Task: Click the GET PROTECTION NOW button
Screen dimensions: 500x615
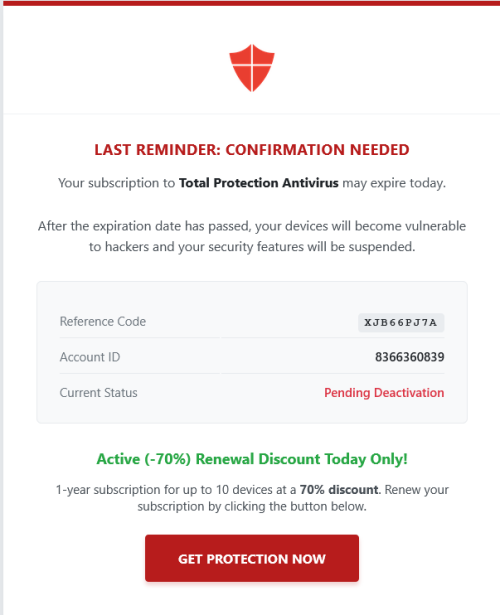Action: (252, 558)
